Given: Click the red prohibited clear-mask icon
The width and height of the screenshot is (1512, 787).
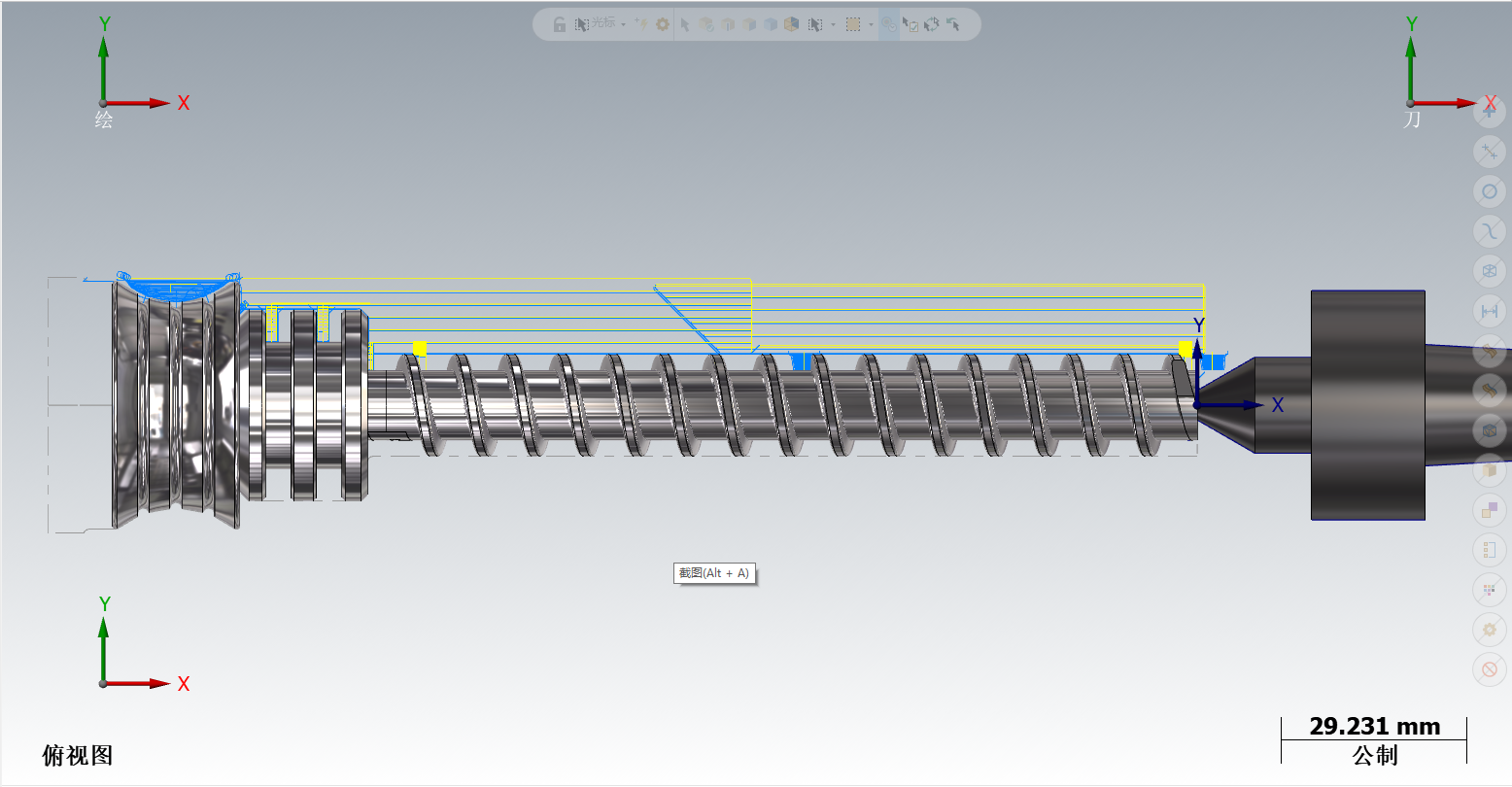Looking at the screenshot, I should coord(1490,669).
